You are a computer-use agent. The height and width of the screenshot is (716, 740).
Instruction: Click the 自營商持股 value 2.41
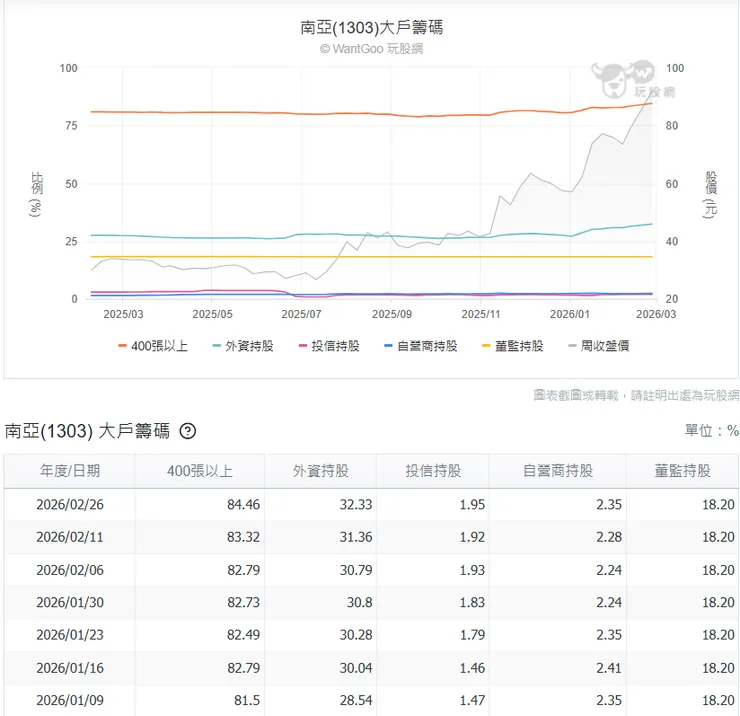pos(609,668)
